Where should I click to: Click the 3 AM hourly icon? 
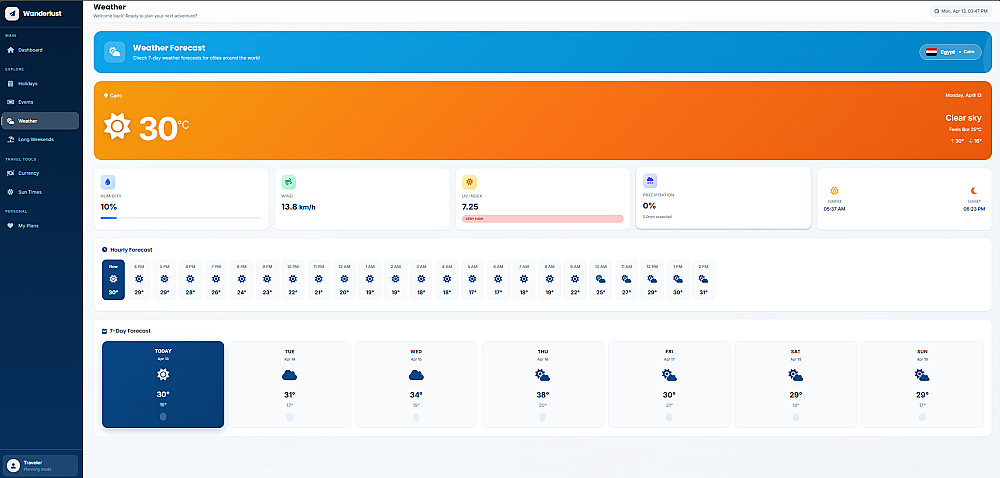(421, 279)
